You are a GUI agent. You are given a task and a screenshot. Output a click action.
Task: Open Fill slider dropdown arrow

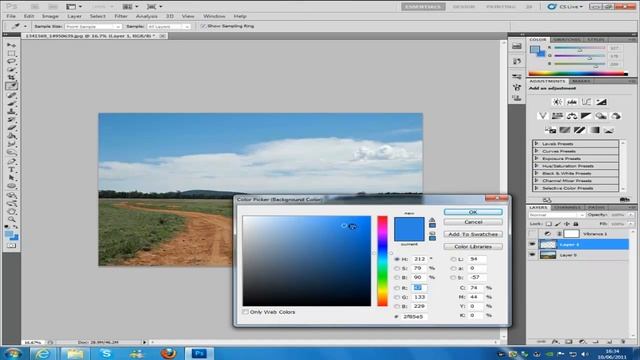(631, 224)
